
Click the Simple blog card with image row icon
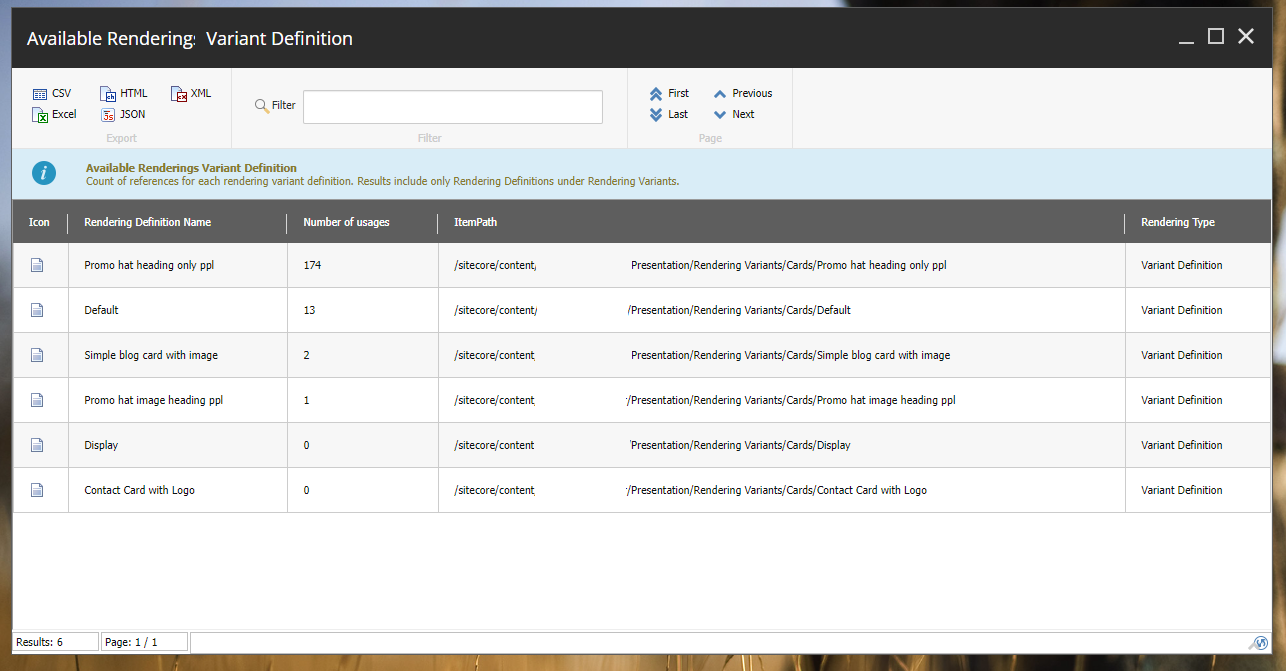(37, 355)
